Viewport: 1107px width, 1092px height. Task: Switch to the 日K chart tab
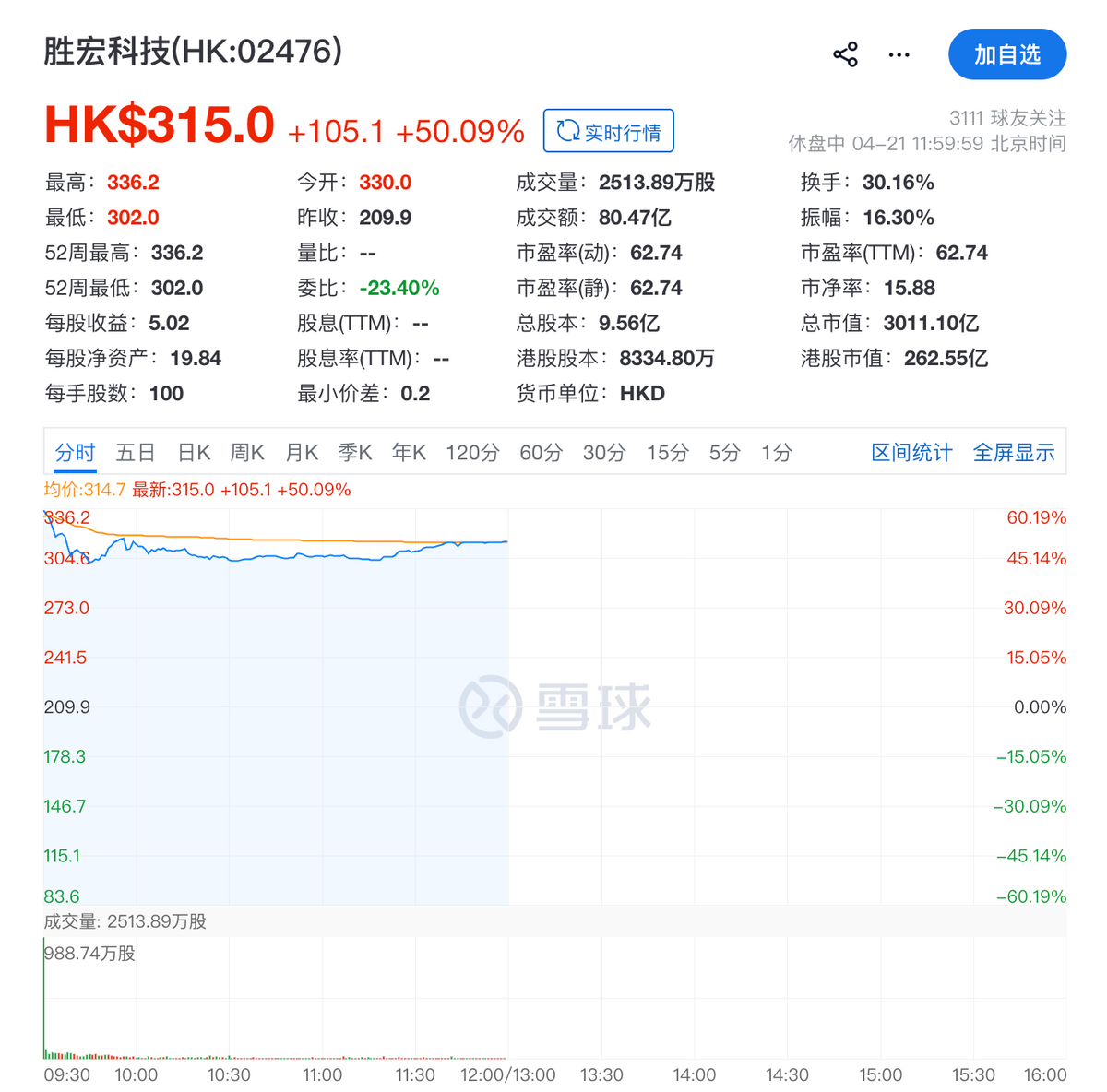194,453
